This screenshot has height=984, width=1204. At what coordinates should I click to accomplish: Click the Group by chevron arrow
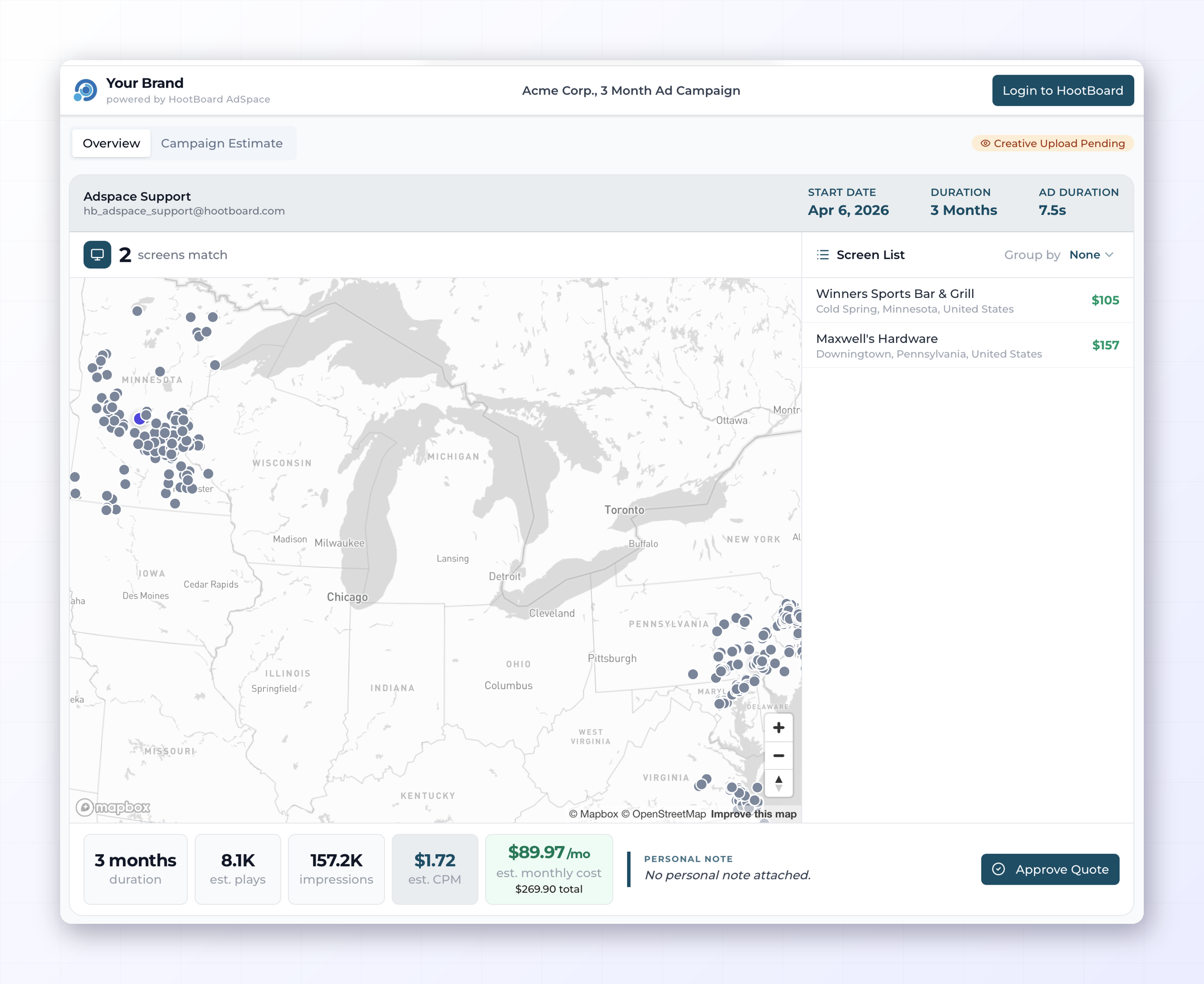pos(1109,255)
